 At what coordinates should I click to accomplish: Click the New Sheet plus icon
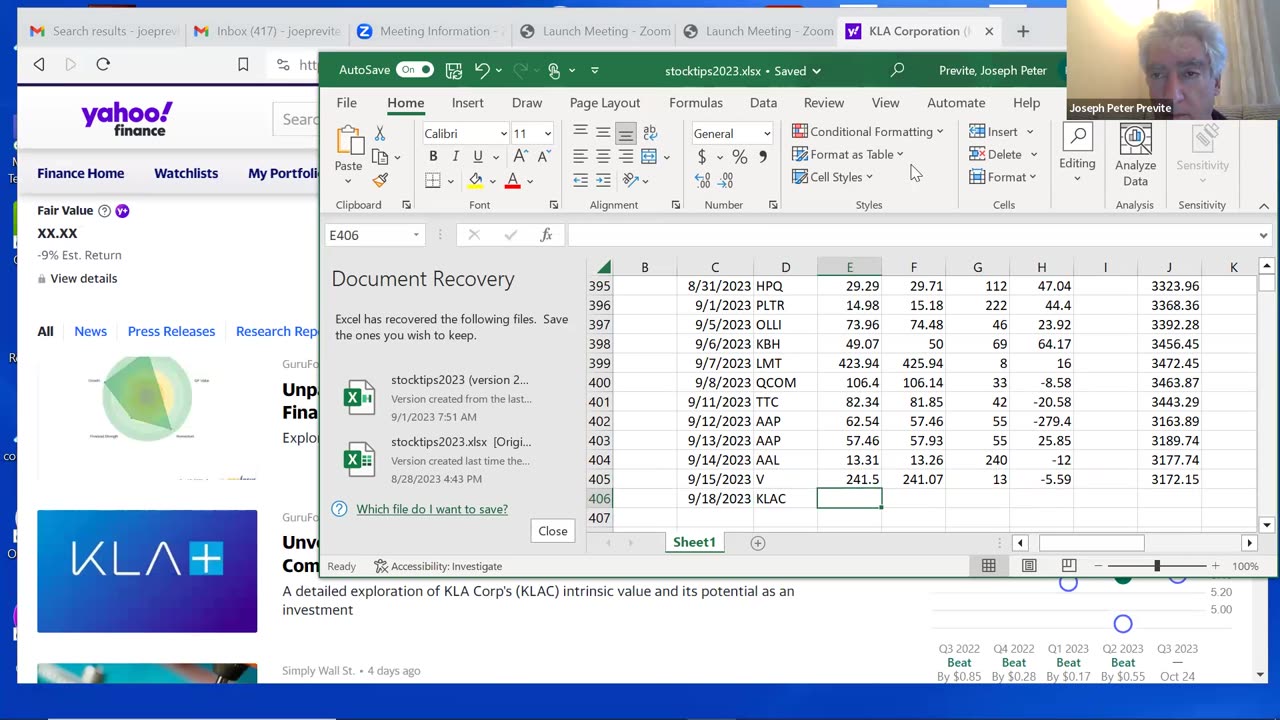click(758, 542)
